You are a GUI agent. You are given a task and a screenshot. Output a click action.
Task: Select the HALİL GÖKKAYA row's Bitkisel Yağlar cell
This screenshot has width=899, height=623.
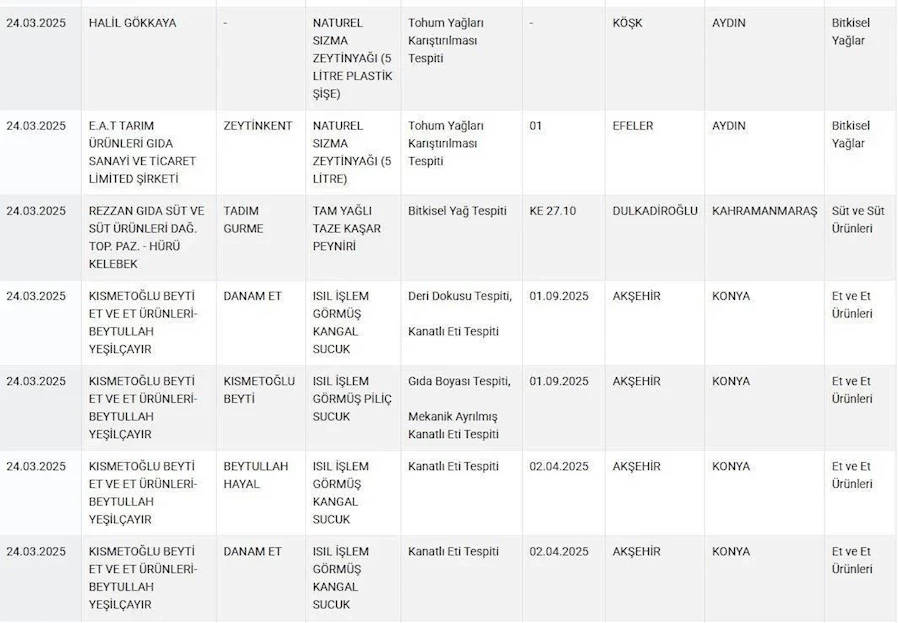coord(849,32)
